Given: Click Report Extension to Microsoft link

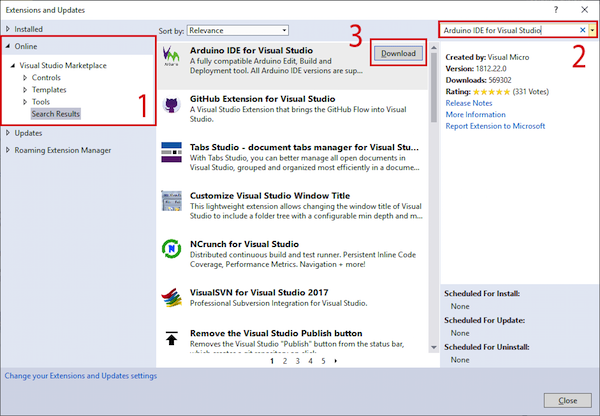Looking at the screenshot, I should [495, 126].
